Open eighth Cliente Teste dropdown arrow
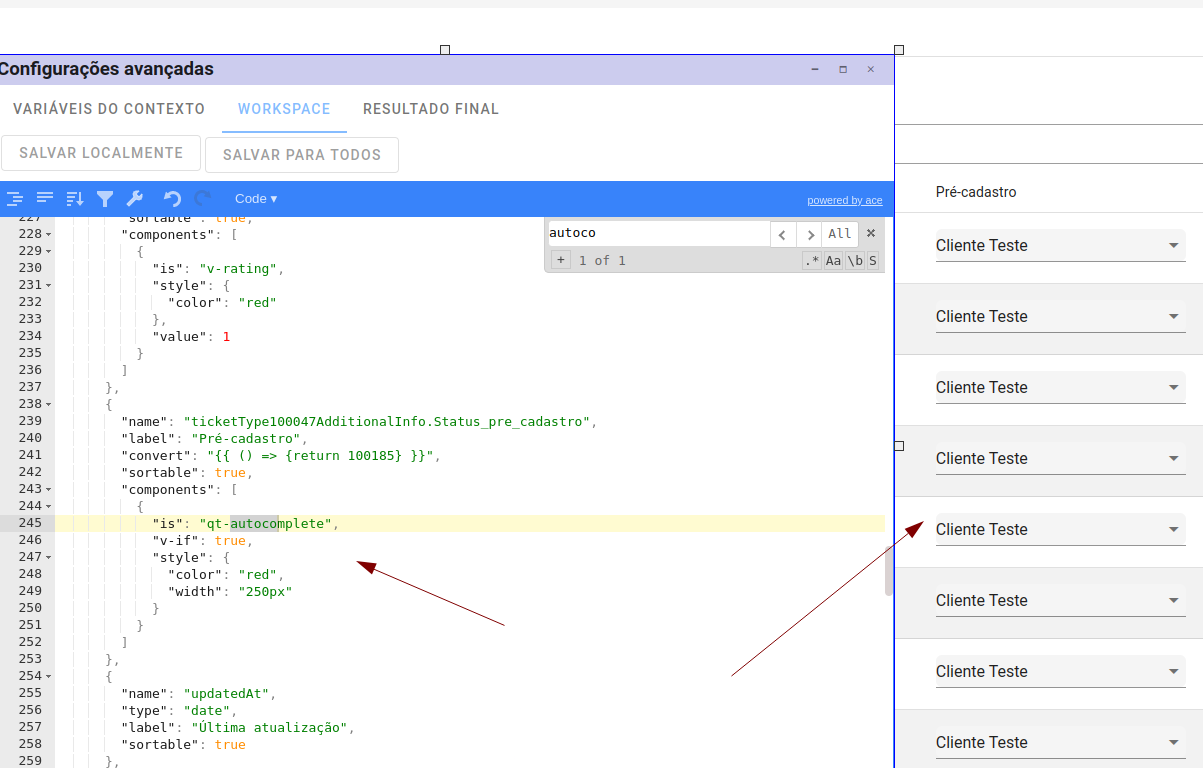This screenshot has height=768, width=1203. 1174,743
